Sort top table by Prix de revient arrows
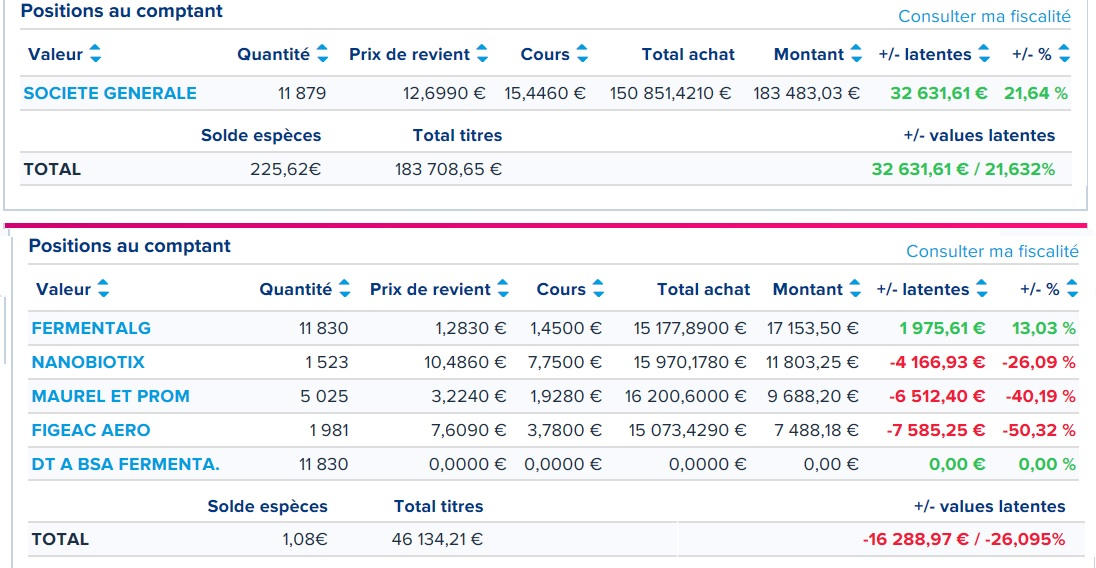Screen dimensions: 1096x568 click(x=482, y=54)
